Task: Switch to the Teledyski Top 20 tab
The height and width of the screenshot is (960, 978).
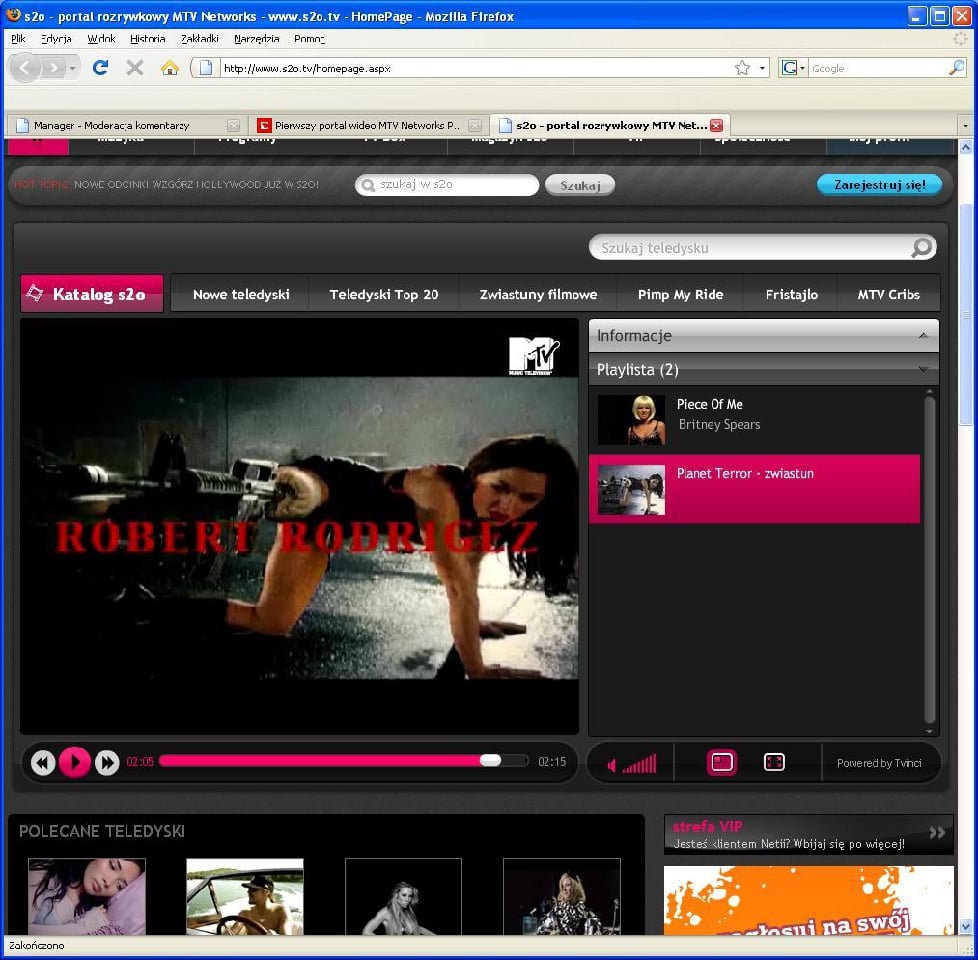Action: [x=383, y=294]
